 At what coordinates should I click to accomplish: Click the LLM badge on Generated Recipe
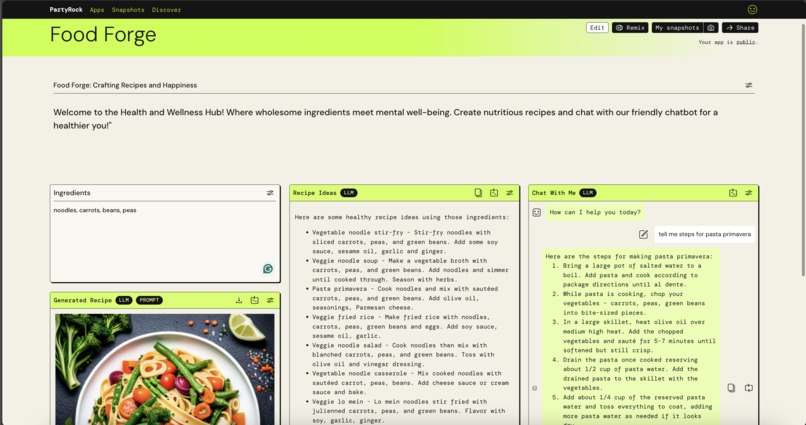pos(124,300)
